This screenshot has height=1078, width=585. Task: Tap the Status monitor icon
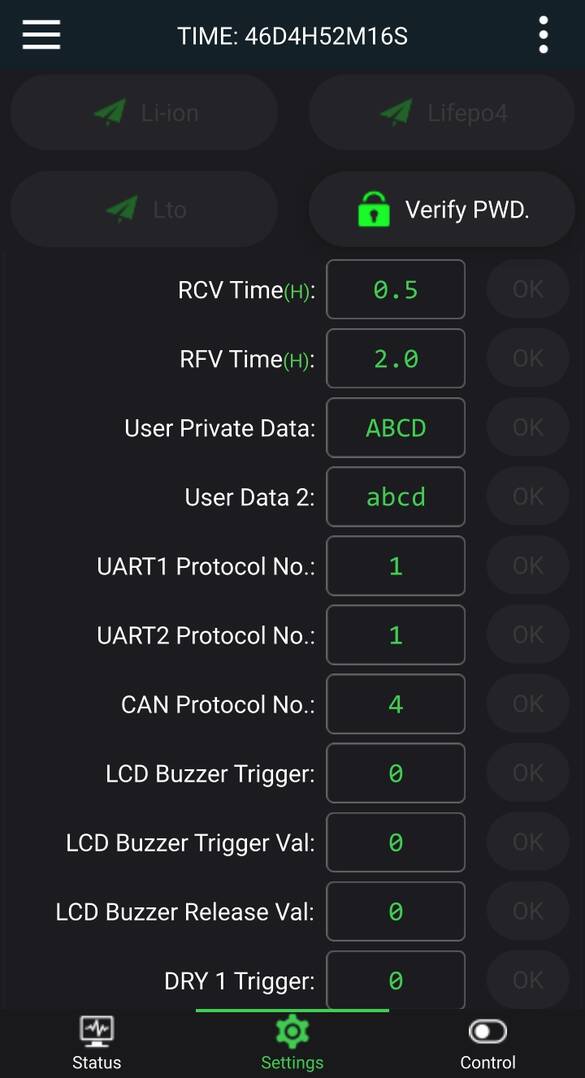[x=97, y=1031]
